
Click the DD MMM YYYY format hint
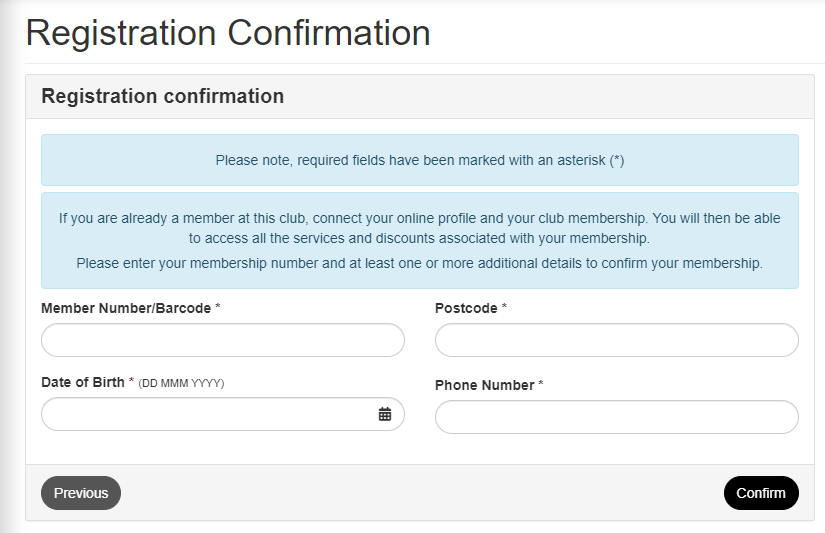181,383
